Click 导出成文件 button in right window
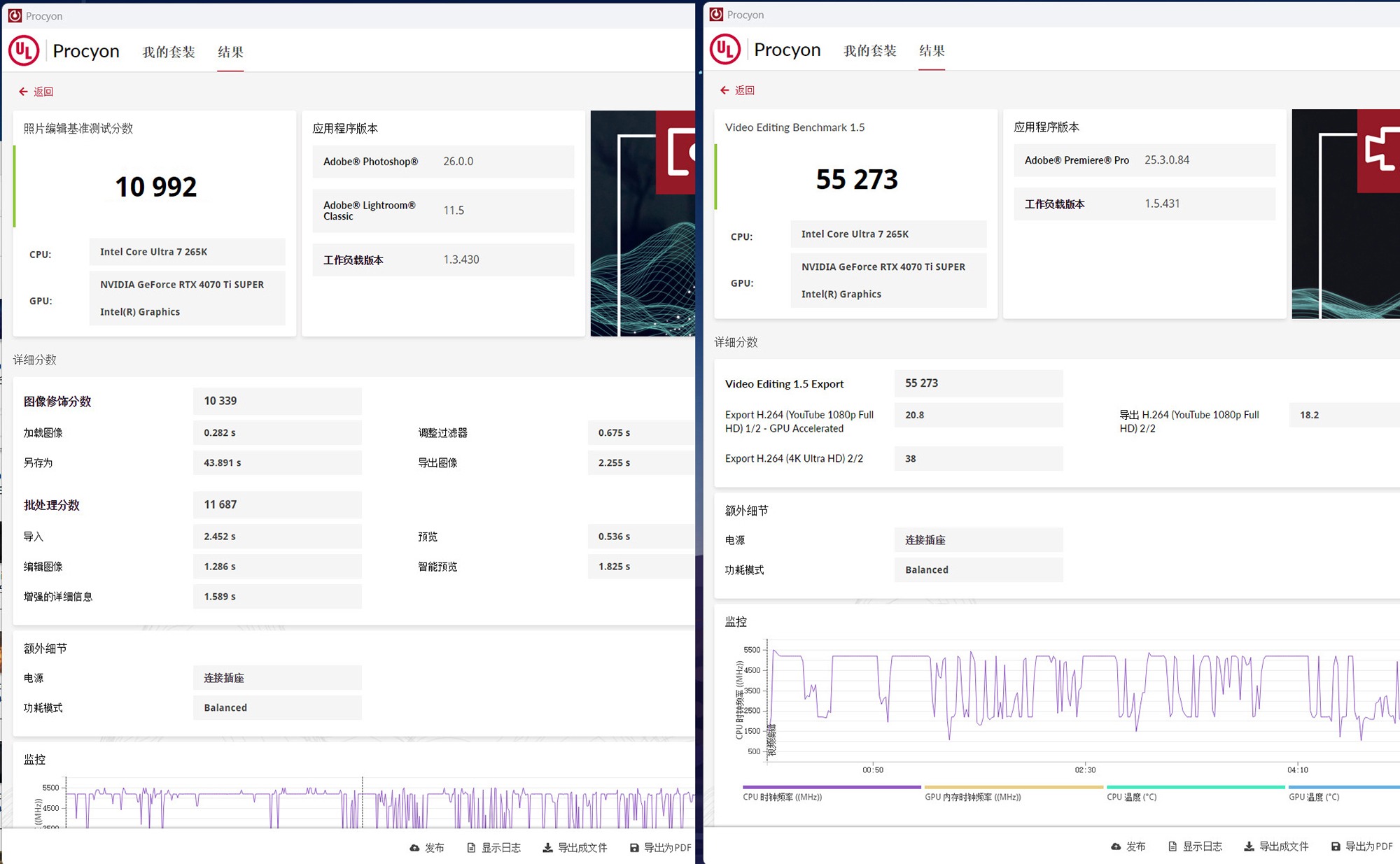This screenshot has width=1400, height=864. 1283,847
